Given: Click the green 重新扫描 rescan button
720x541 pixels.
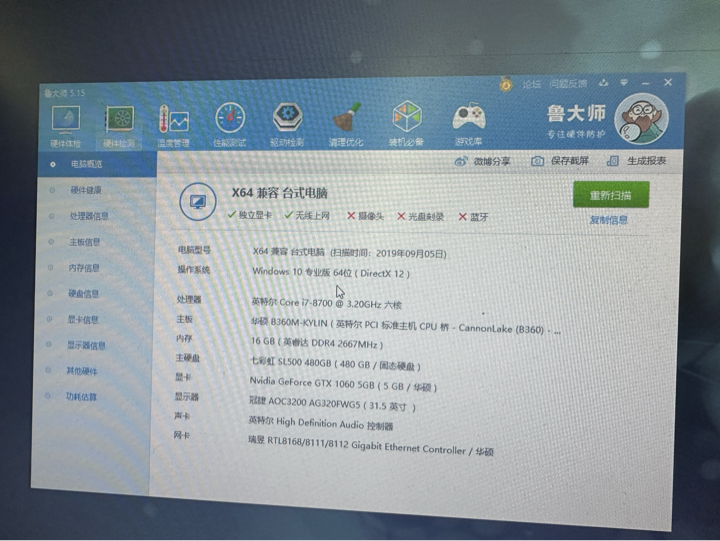Looking at the screenshot, I should pos(611,195).
